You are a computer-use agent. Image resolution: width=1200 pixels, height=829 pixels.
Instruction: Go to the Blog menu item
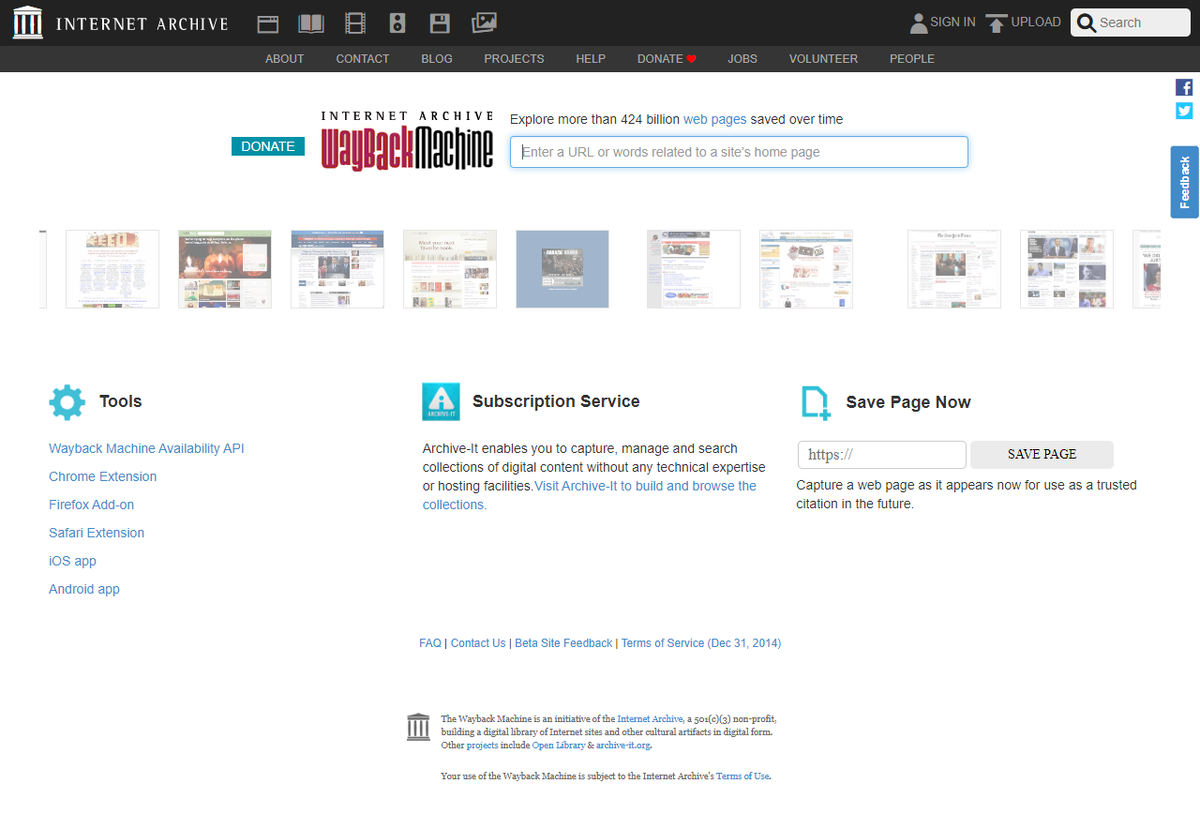pyautogui.click(x=437, y=59)
